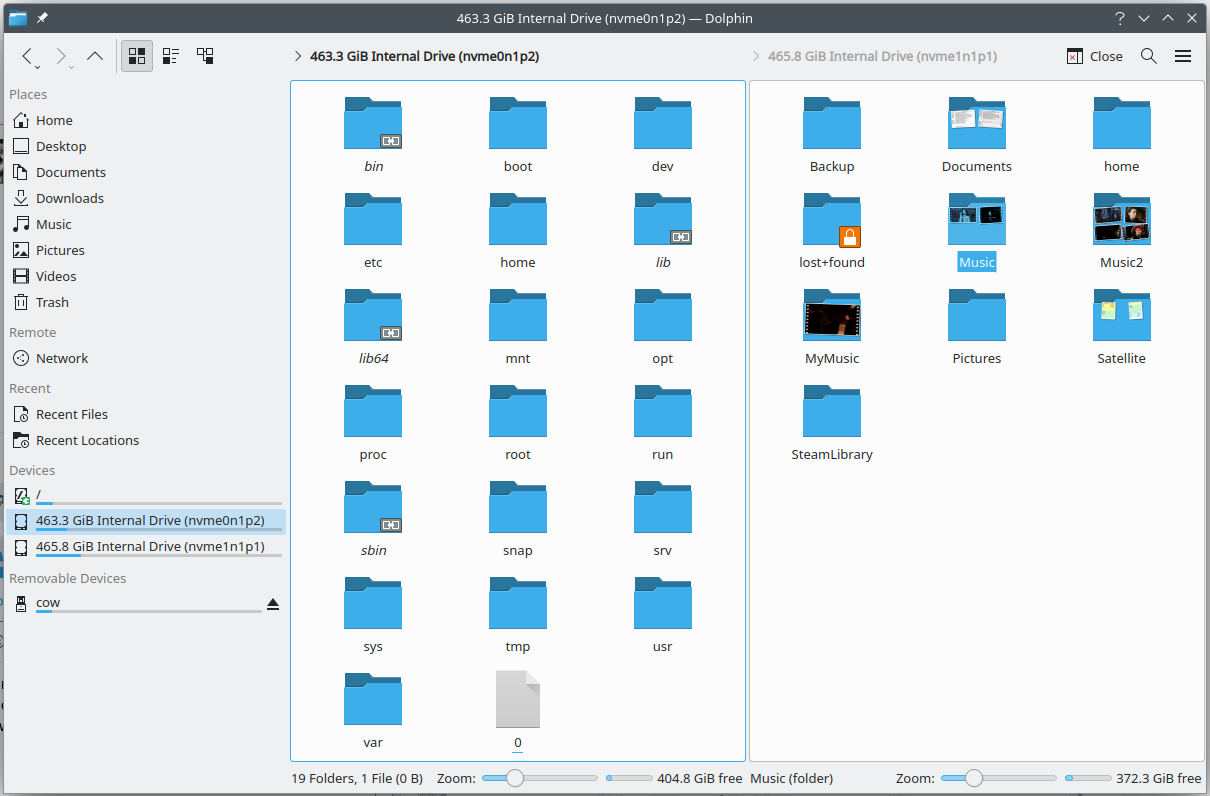Open Back button history dropdown
1210x796 pixels.
[37, 67]
